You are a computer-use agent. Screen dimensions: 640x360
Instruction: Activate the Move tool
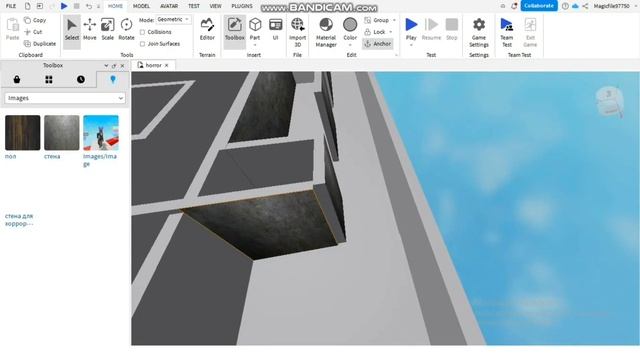[89, 29]
